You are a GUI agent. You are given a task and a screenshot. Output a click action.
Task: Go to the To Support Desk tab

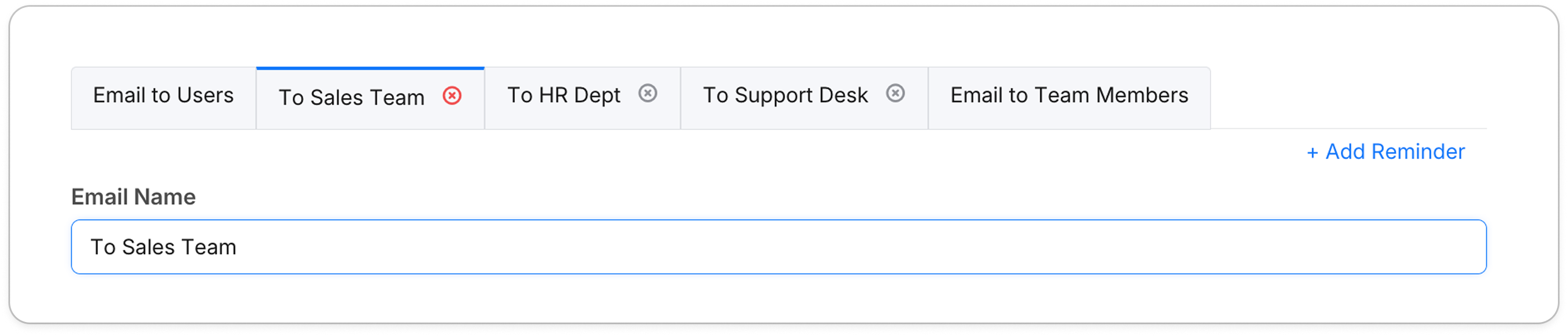coord(785,96)
